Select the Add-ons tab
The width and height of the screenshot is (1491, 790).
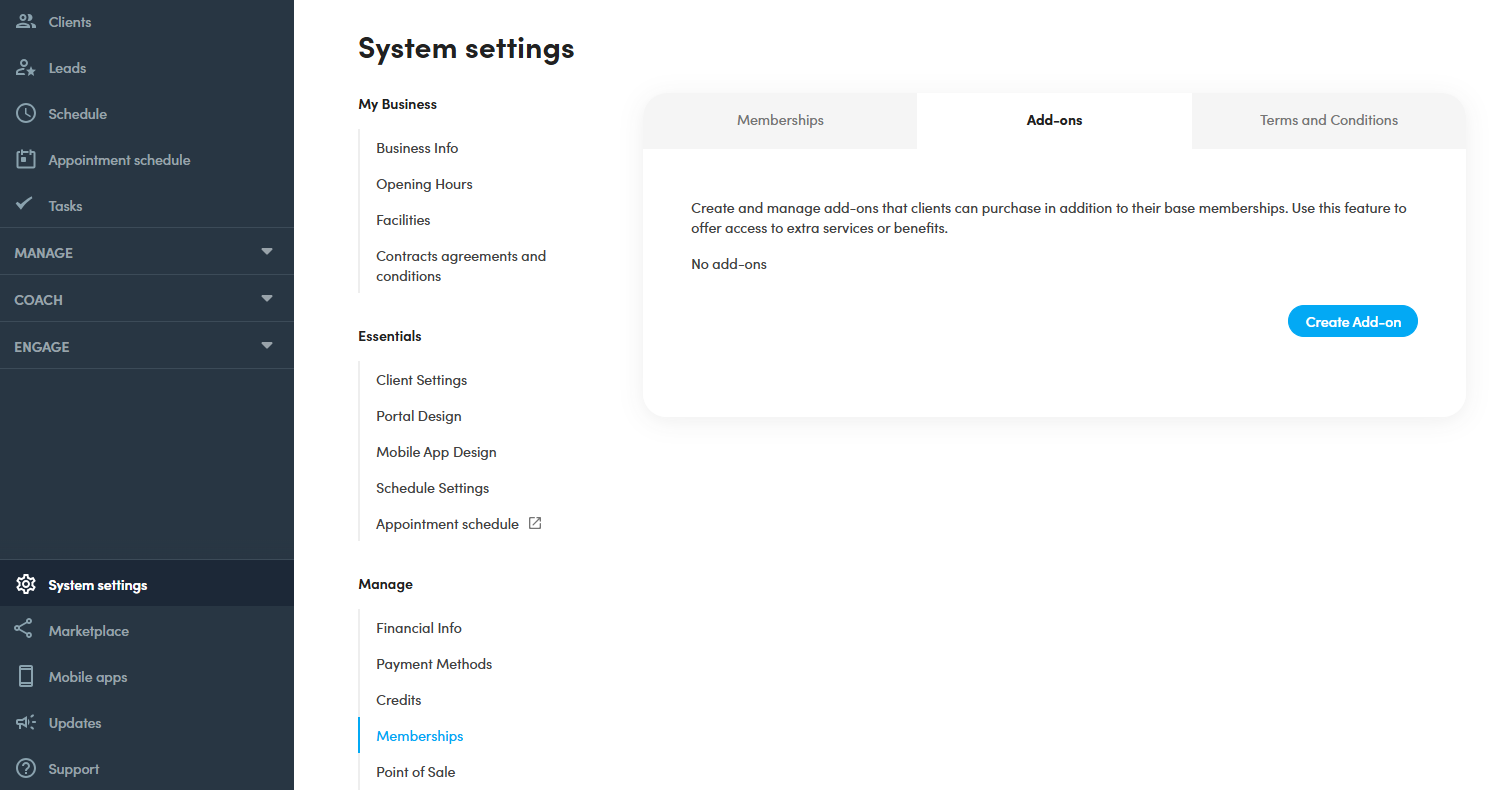click(1054, 121)
